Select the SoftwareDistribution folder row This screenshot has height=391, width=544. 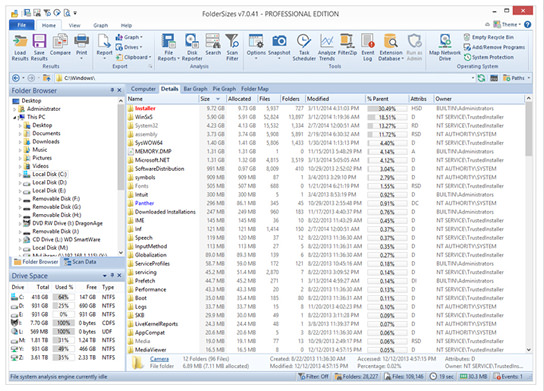click(x=325, y=169)
